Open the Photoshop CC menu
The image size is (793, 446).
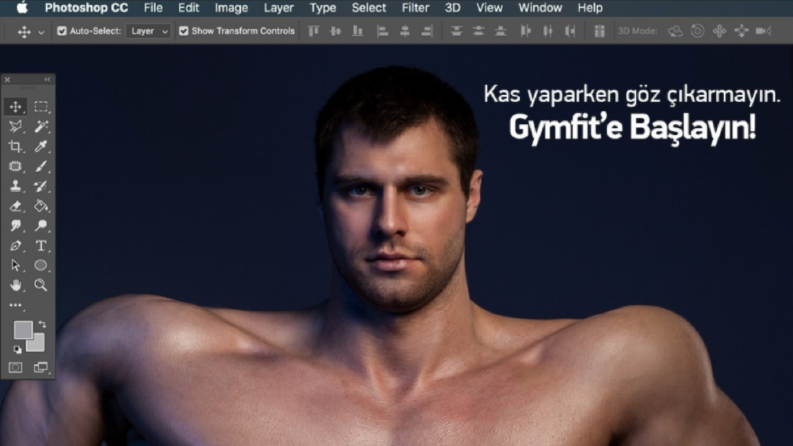pos(86,8)
